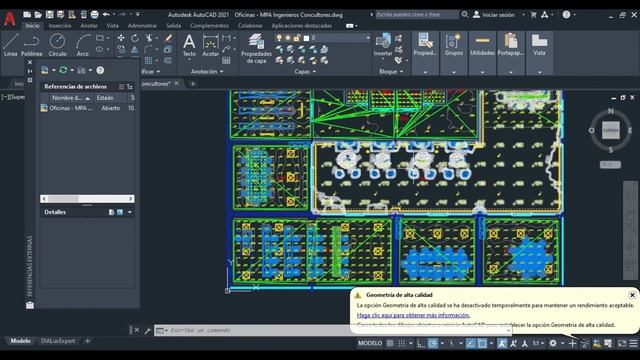Select the Fillet (Empalme) tool
Image resolution: width=640 pixels, height=360 pixels.
148,49
